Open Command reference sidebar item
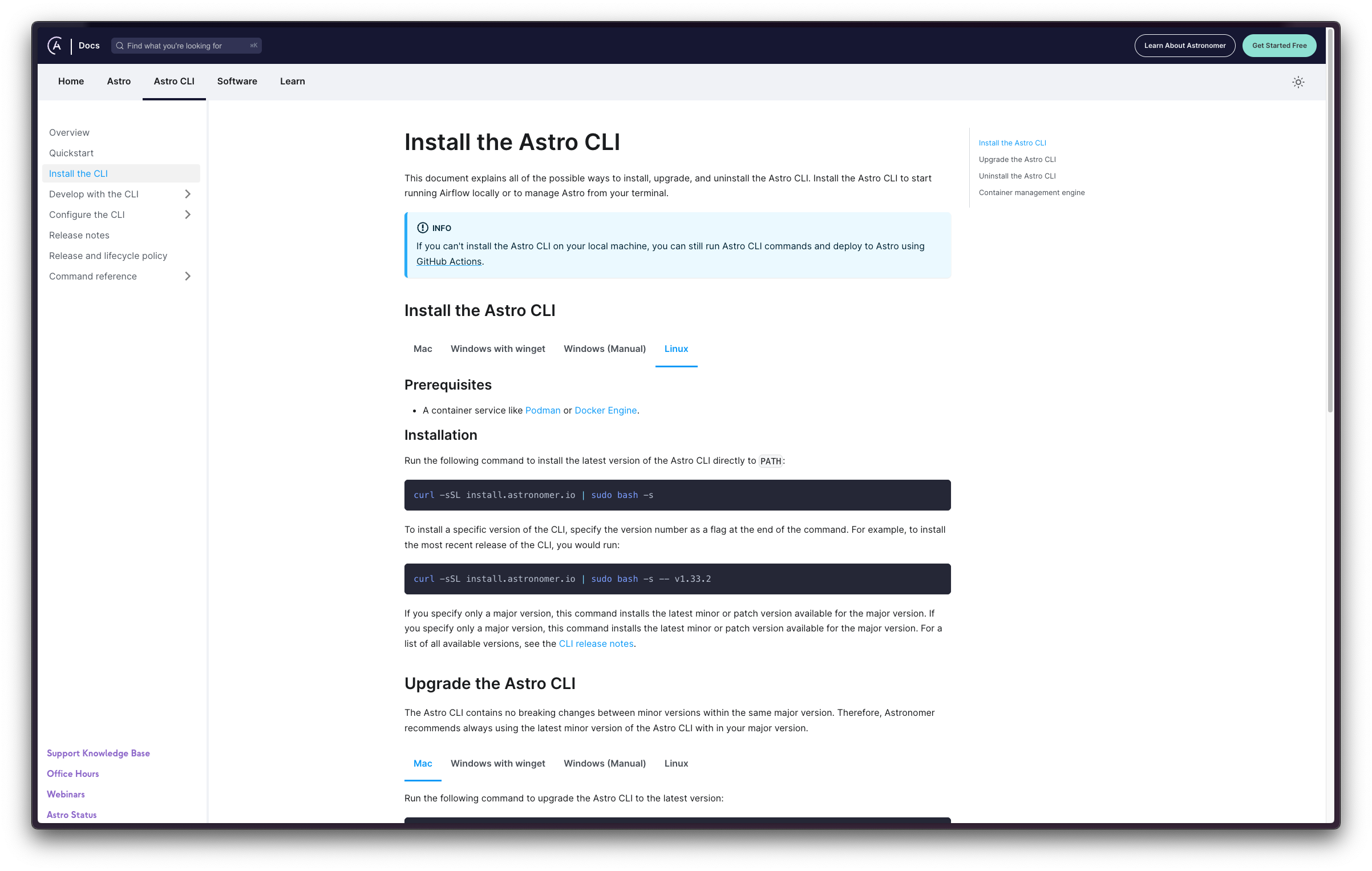 pos(93,276)
